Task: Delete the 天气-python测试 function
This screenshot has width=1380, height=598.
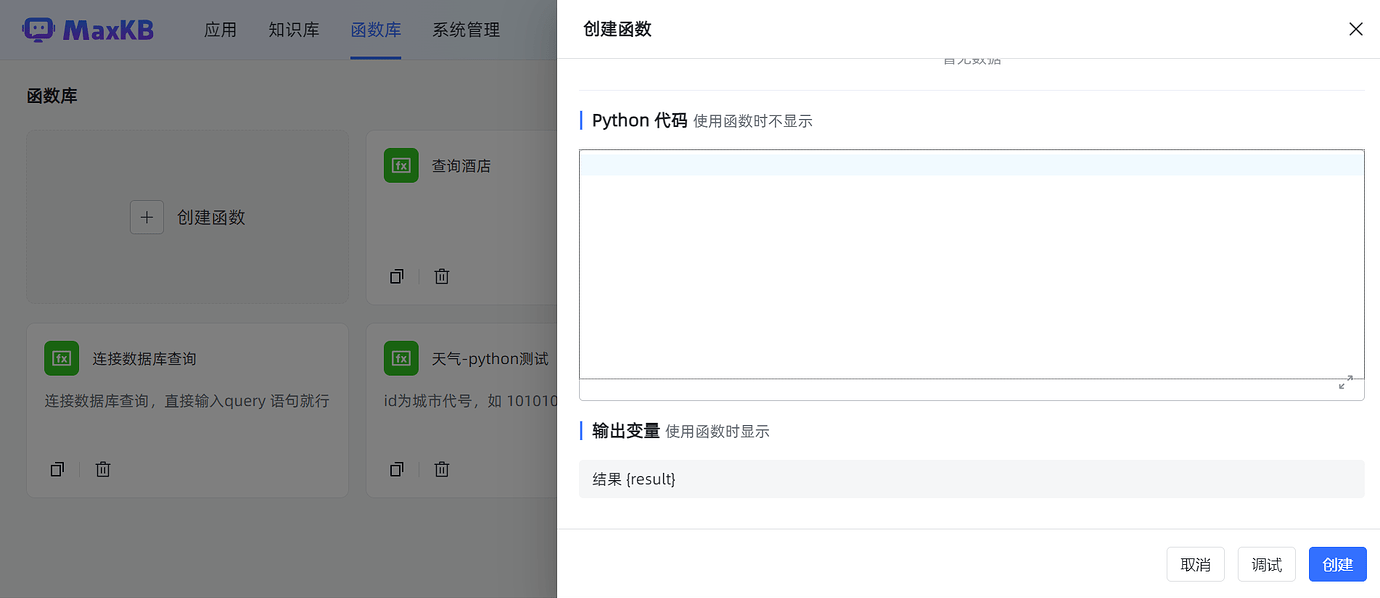Action: point(442,468)
